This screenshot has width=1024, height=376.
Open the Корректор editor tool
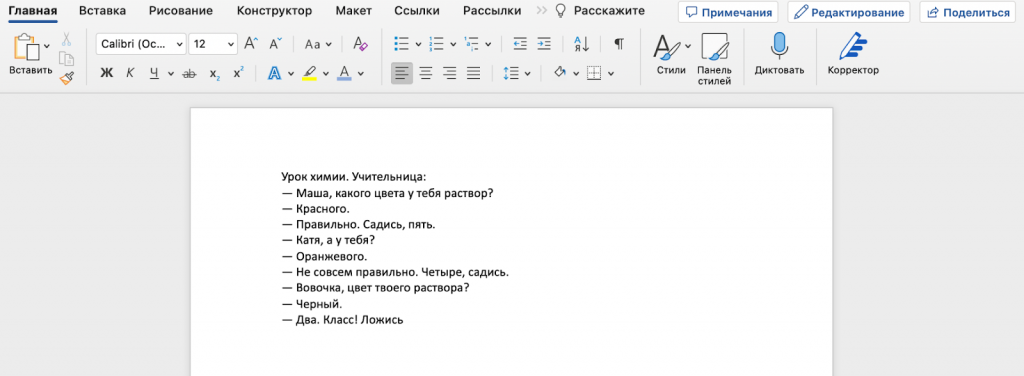pos(853,55)
